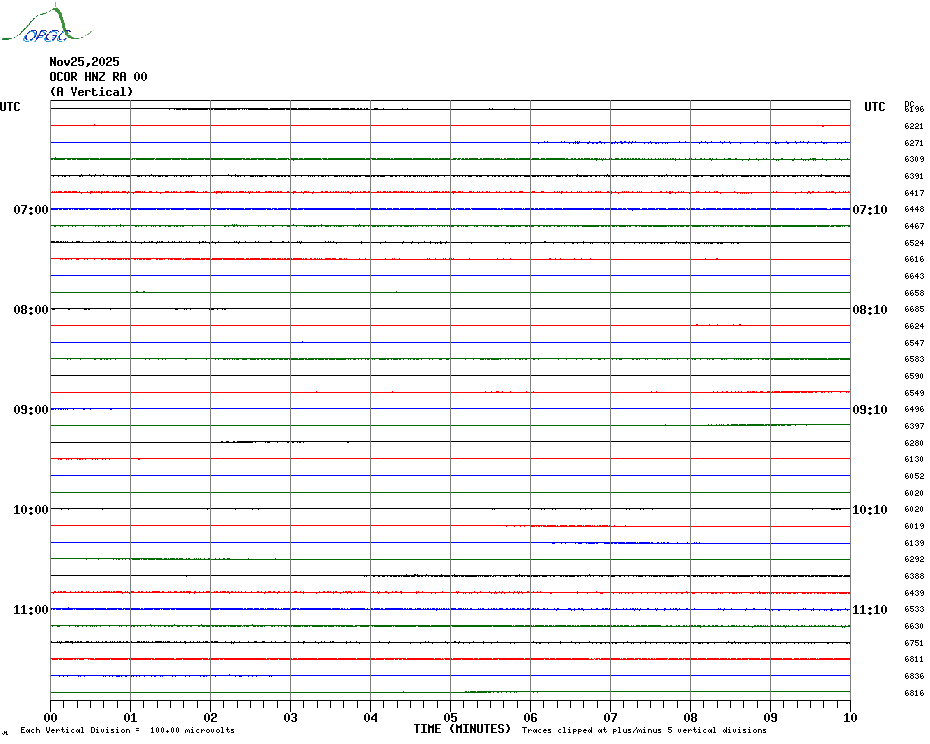Image resolution: width=930 pixels, height=744 pixels.
Task: Click the 00 minute tick on x-axis
Action: coord(51,717)
